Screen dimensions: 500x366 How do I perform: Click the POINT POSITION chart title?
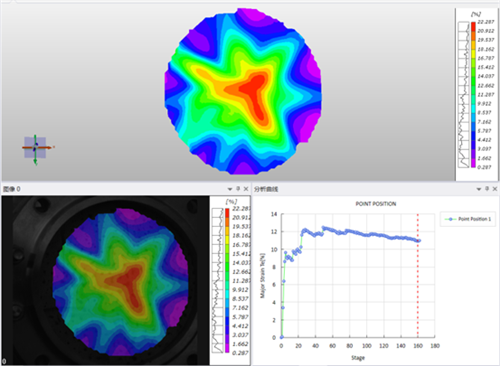pyautogui.click(x=376, y=204)
